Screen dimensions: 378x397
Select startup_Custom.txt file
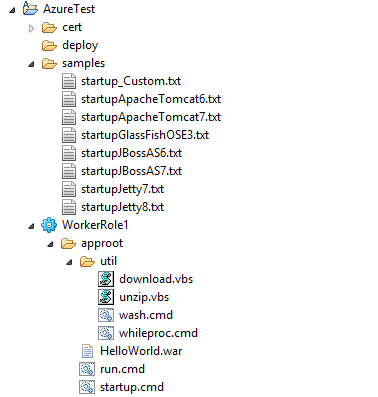coord(131,81)
